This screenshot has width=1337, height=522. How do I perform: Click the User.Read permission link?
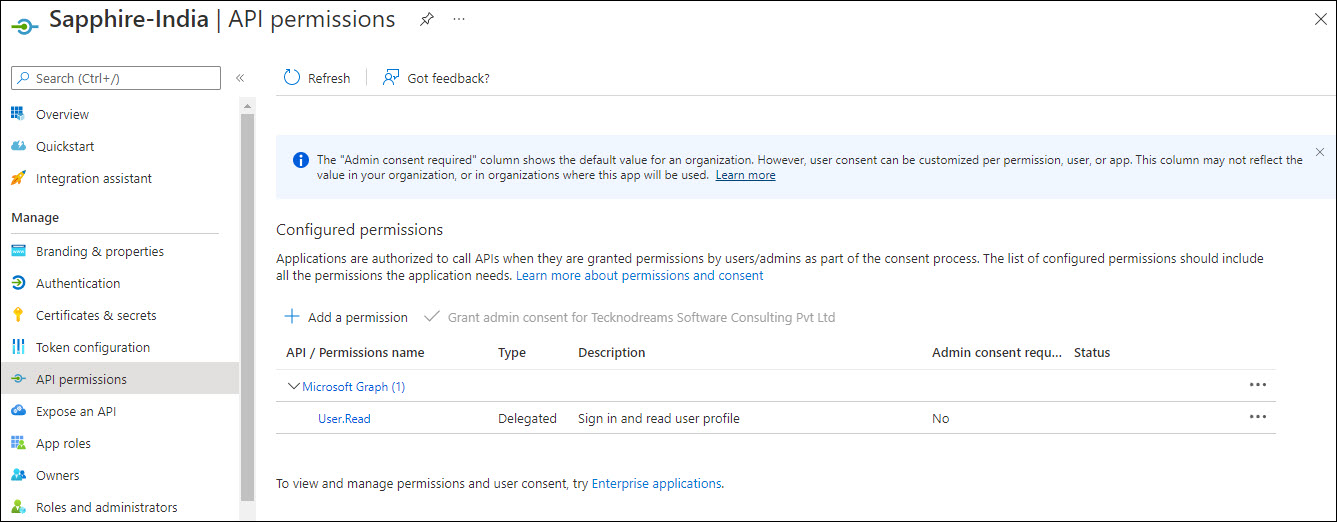[x=344, y=419]
